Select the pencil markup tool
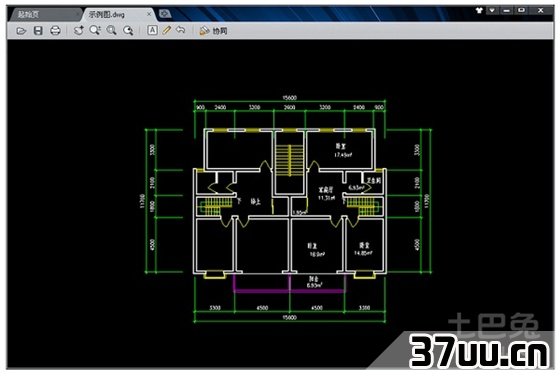Image resolution: width=560 pixels, height=377 pixels. pyautogui.click(x=166, y=30)
